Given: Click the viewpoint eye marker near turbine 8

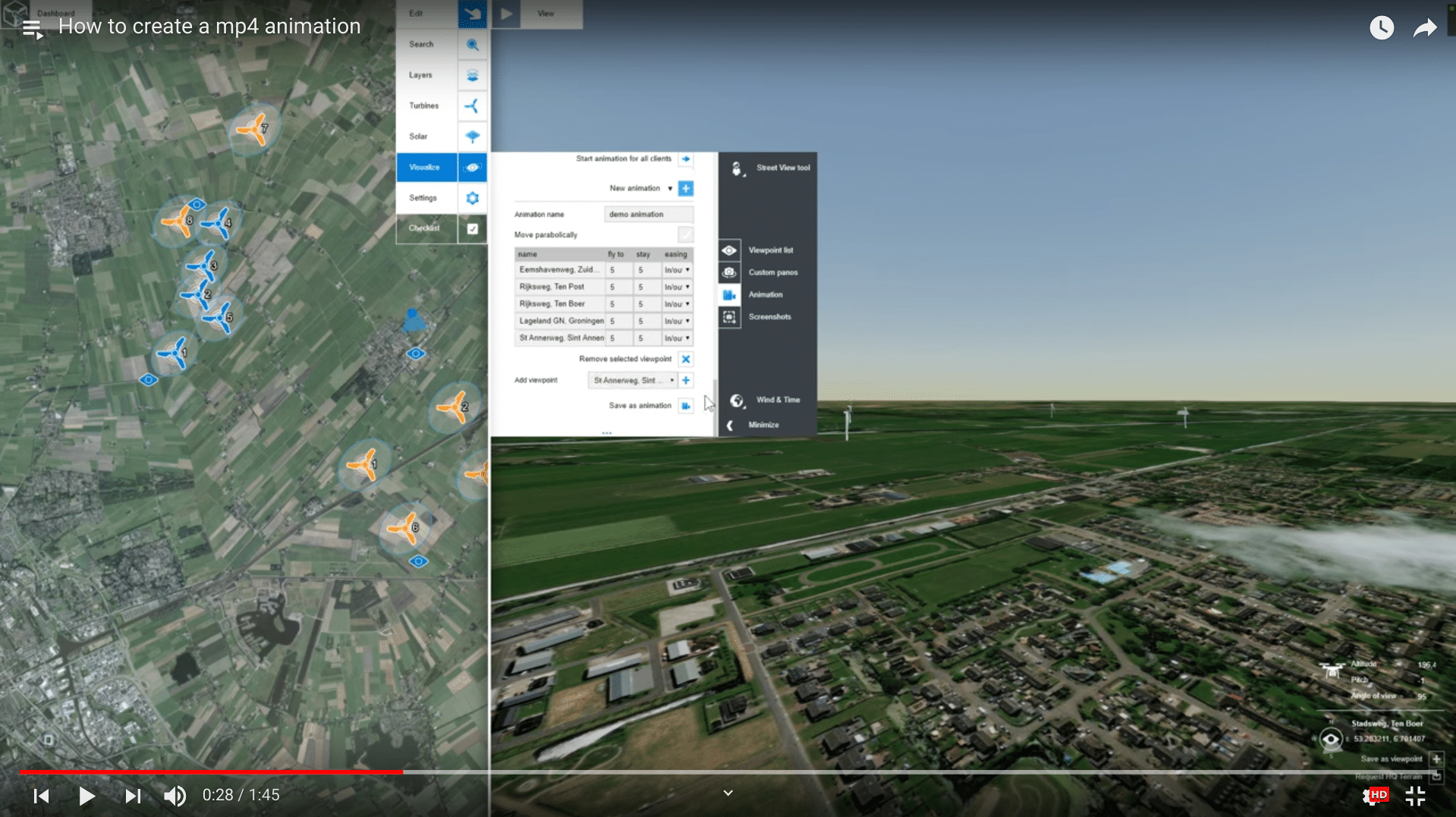Looking at the screenshot, I should pyautogui.click(x=197, y=205).
